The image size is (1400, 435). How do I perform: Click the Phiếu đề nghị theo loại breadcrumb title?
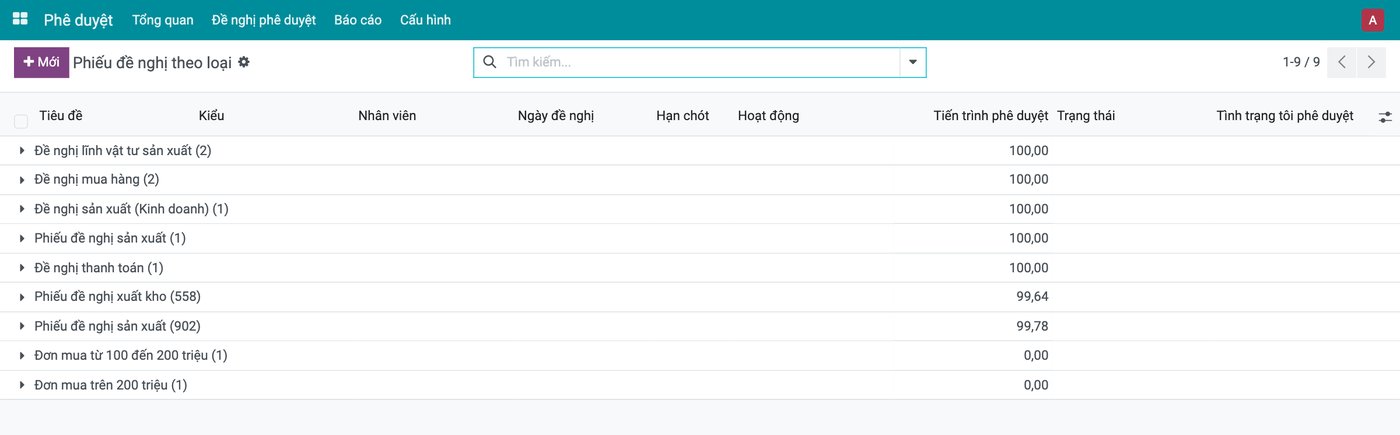tap(152, 62)
